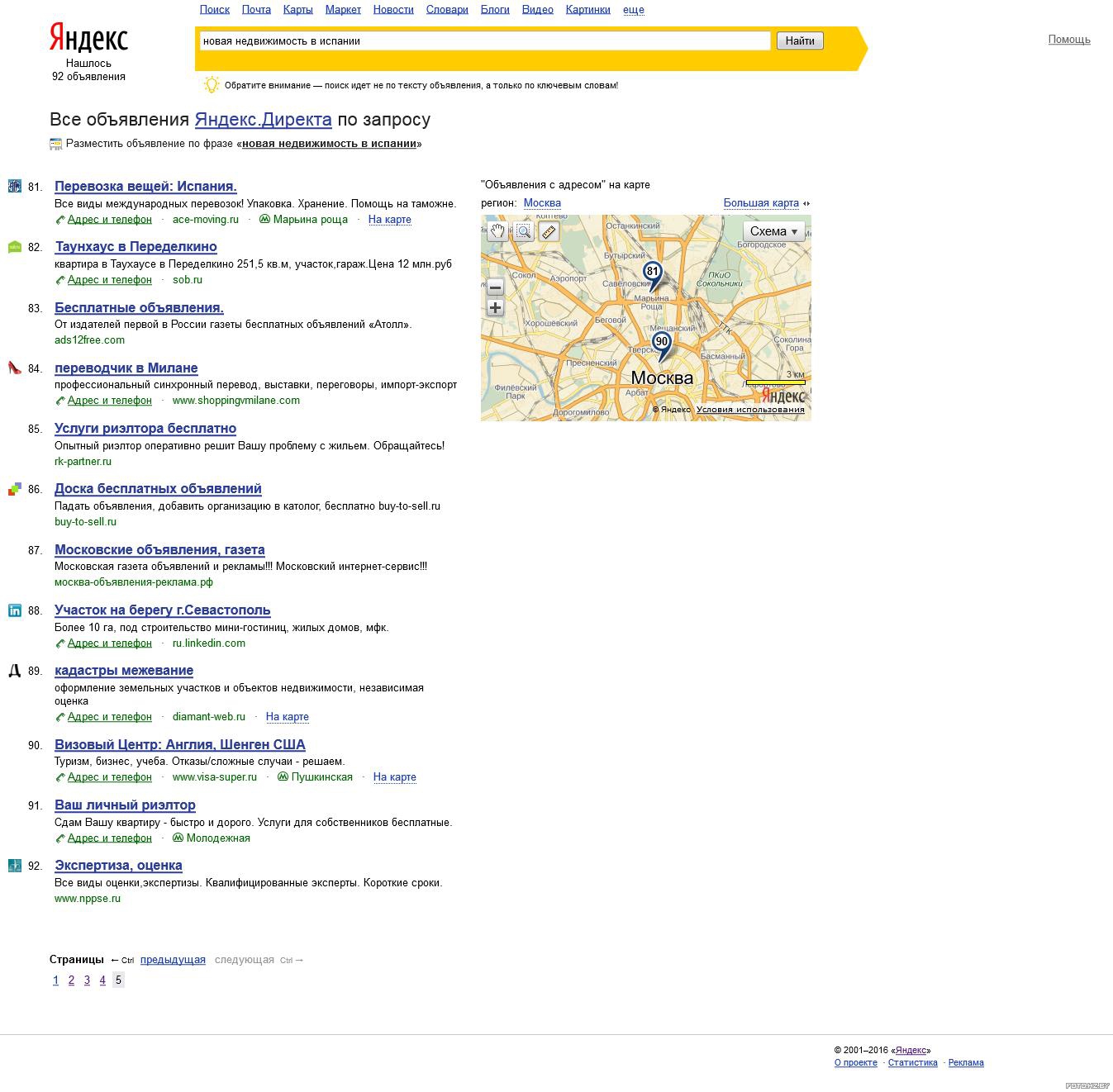Open the 'Новости' top menu item
The height and width of the screenshot is (1092, 1113).
click(x=393, y=10)
